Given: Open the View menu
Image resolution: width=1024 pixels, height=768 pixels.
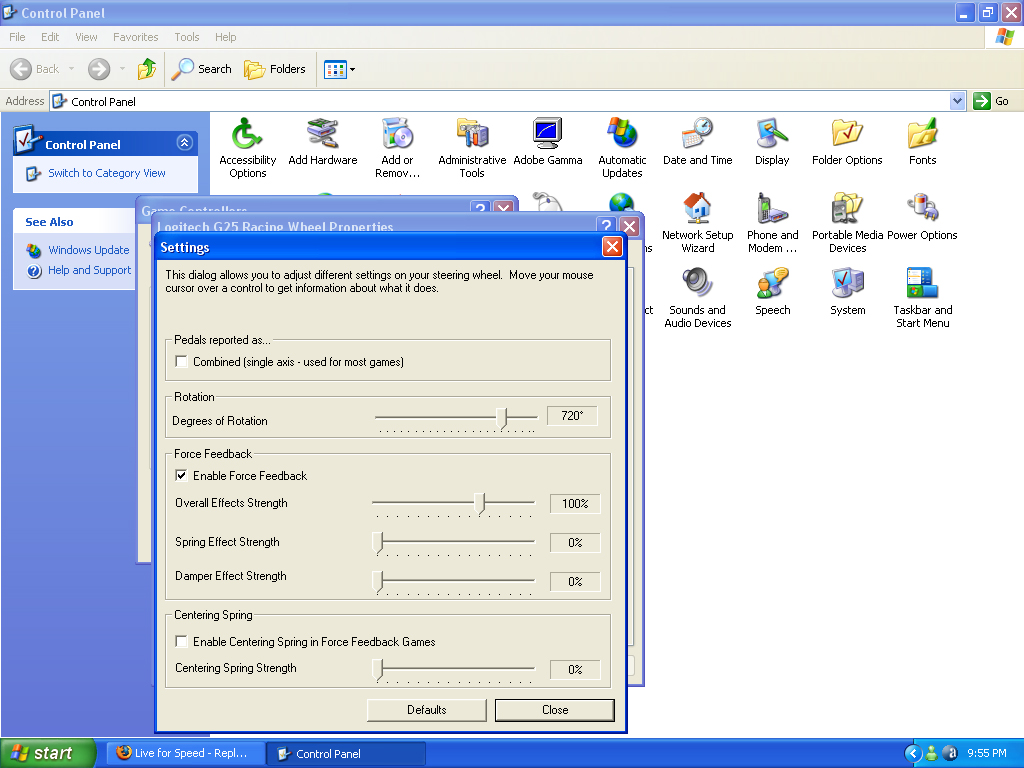Looking at the screenshot, I should tap(86, 37).
